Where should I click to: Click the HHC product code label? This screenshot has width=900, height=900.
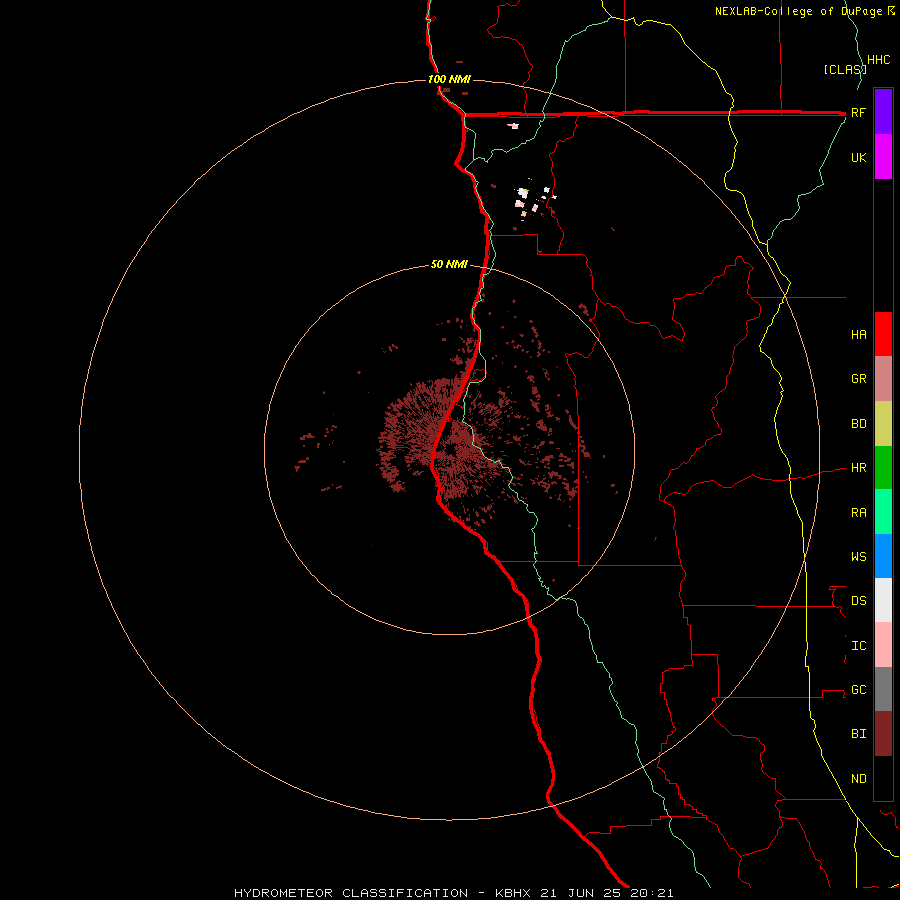coord(879,60)
